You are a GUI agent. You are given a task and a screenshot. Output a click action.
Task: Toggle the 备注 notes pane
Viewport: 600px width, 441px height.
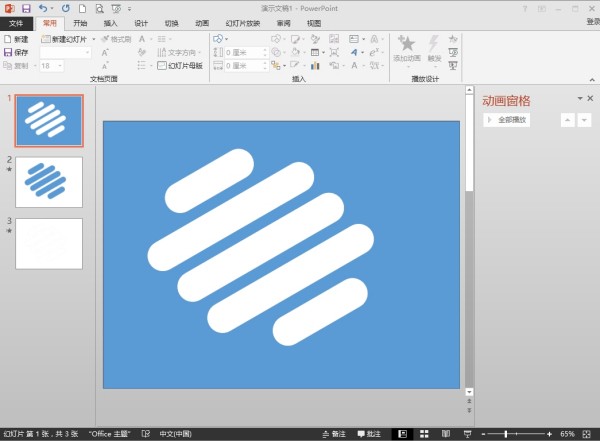tap(332, 434)
